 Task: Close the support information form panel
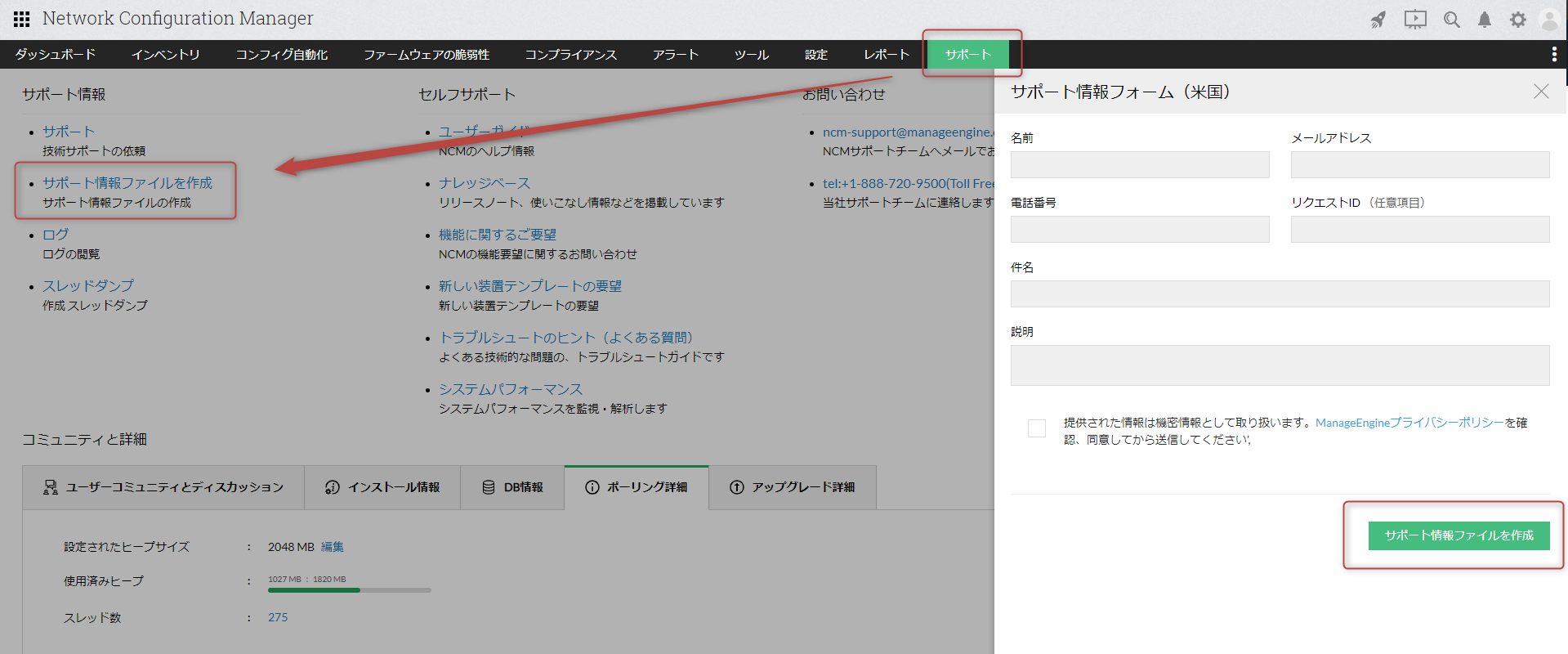click(x=1540, y=92)
